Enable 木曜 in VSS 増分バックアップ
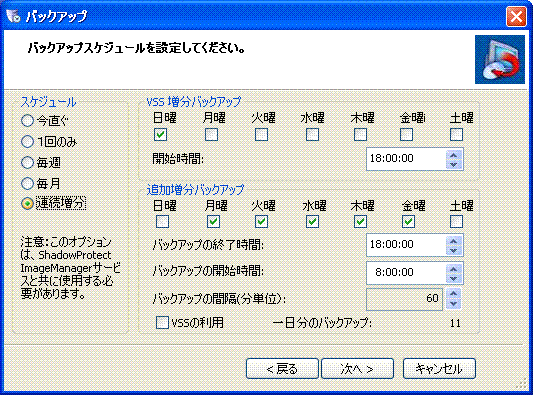 [360, 135]
